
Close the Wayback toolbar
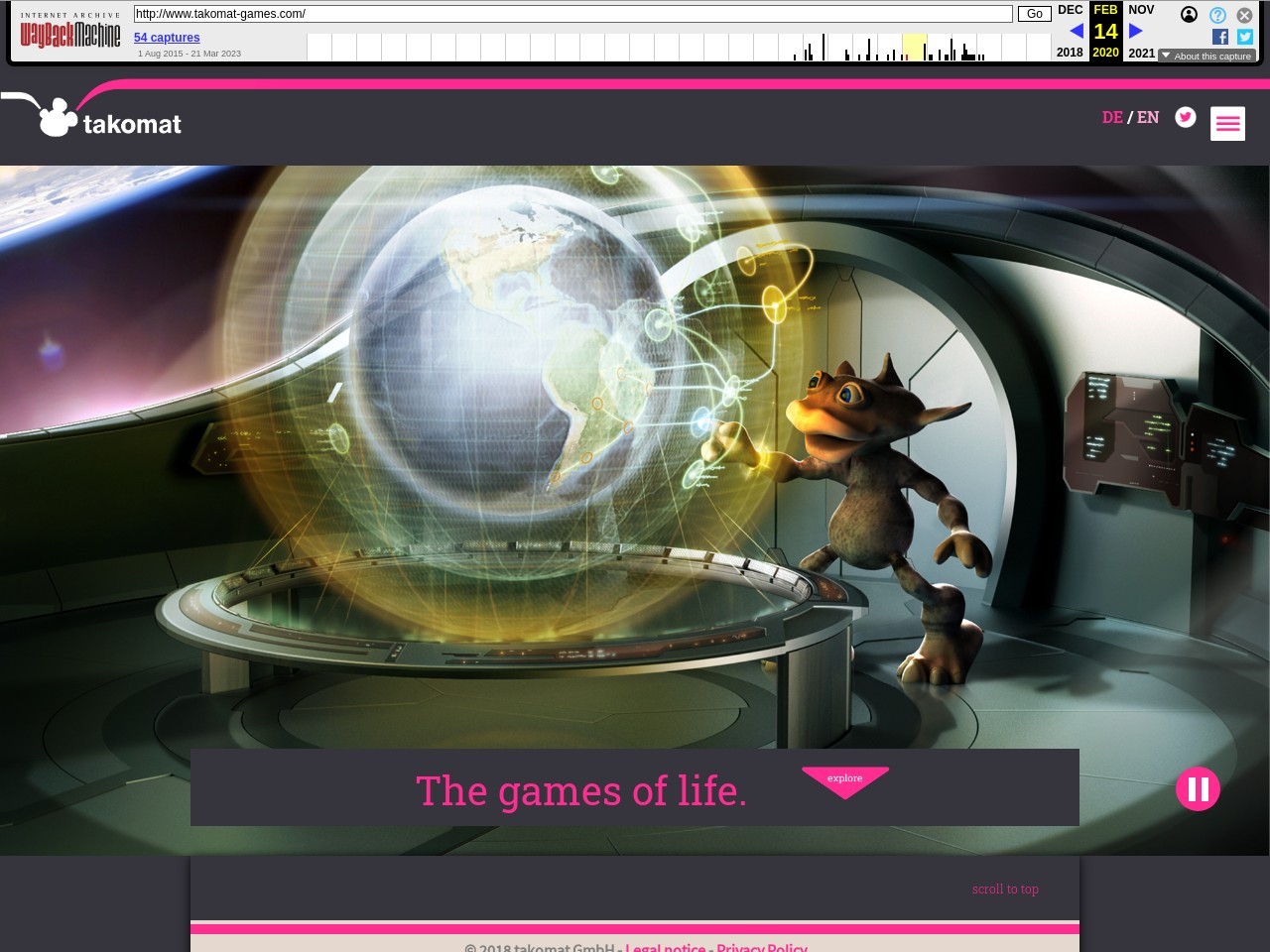pyautogui.click(x=1244, y=15)
